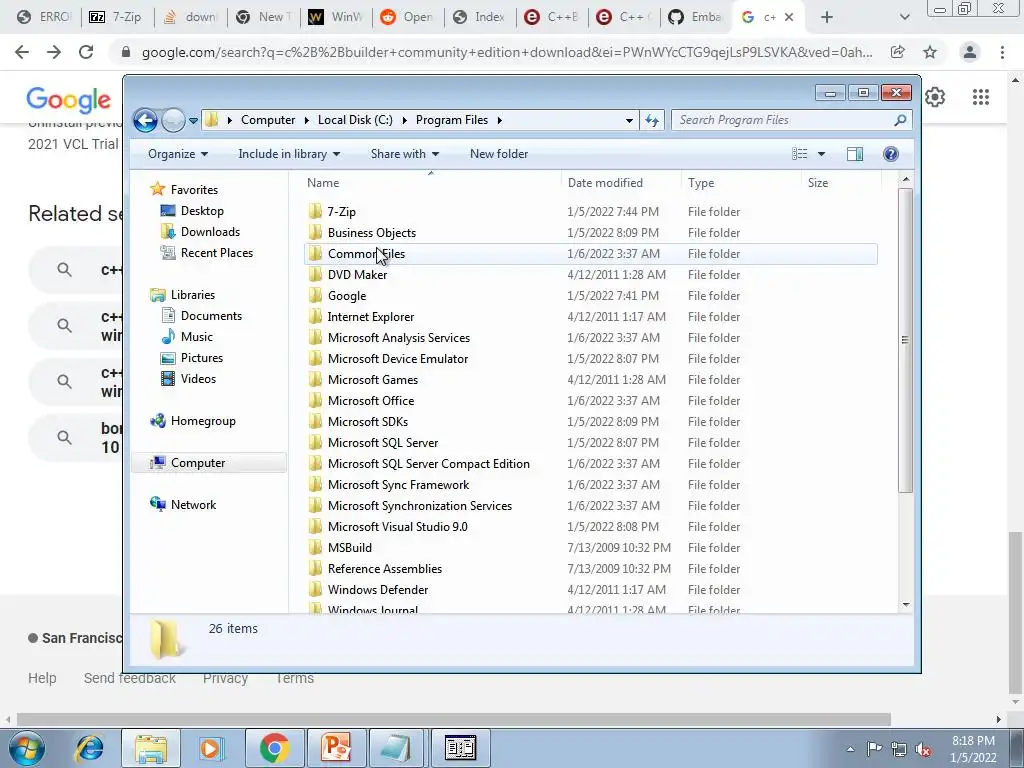The width and height of the screenshot is (1024, 768).
Task: Select the MSBuild folder icon
Action: click(x=315, y=547)
